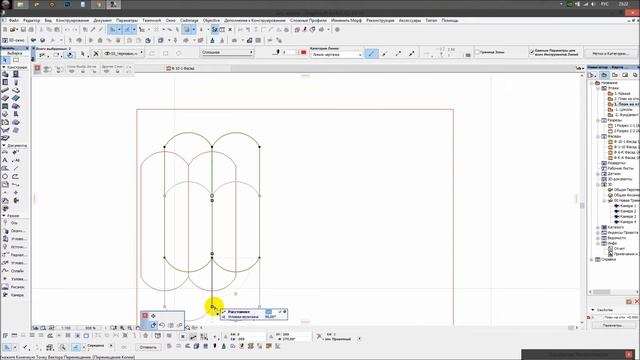Screen dimensions: 640x360
Task: Click the zoom-in magnifier in bottom bar
Action: [x=122, y=328]
